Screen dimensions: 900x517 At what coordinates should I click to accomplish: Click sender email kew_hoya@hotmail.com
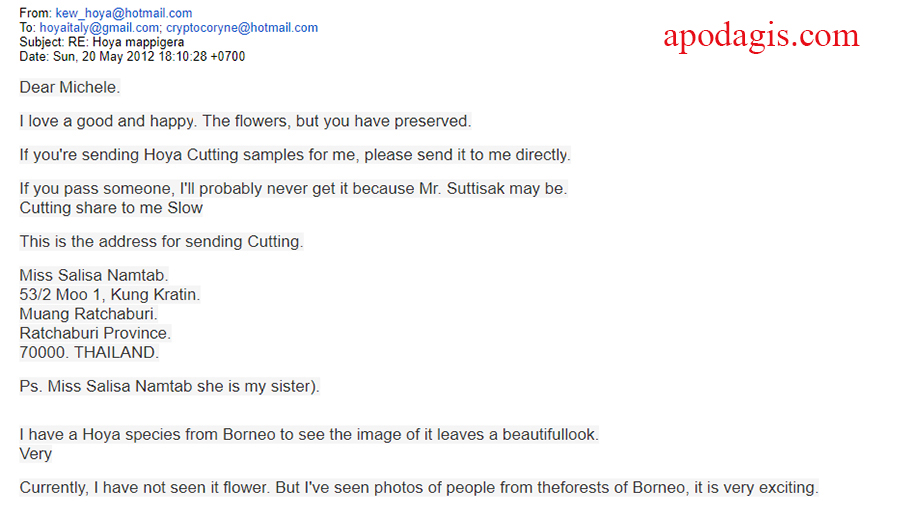point(123,13)
